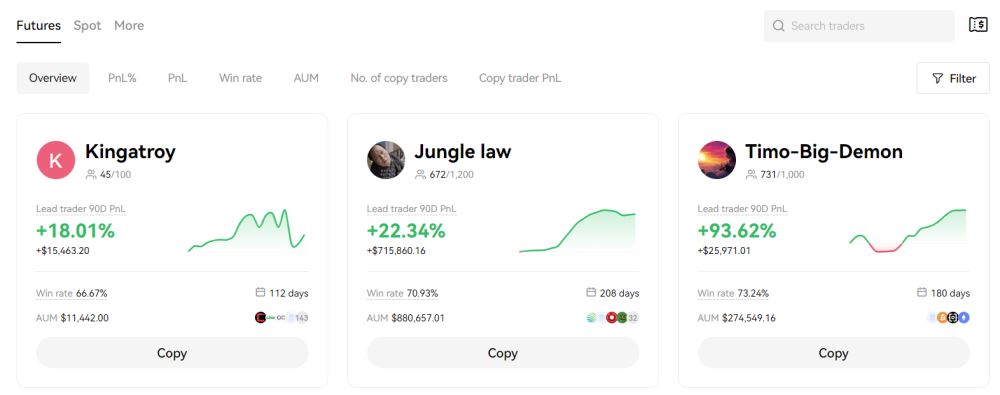
Task: Click Copy on Timo-Big-Demon's card
Action: tap(834, 353)
